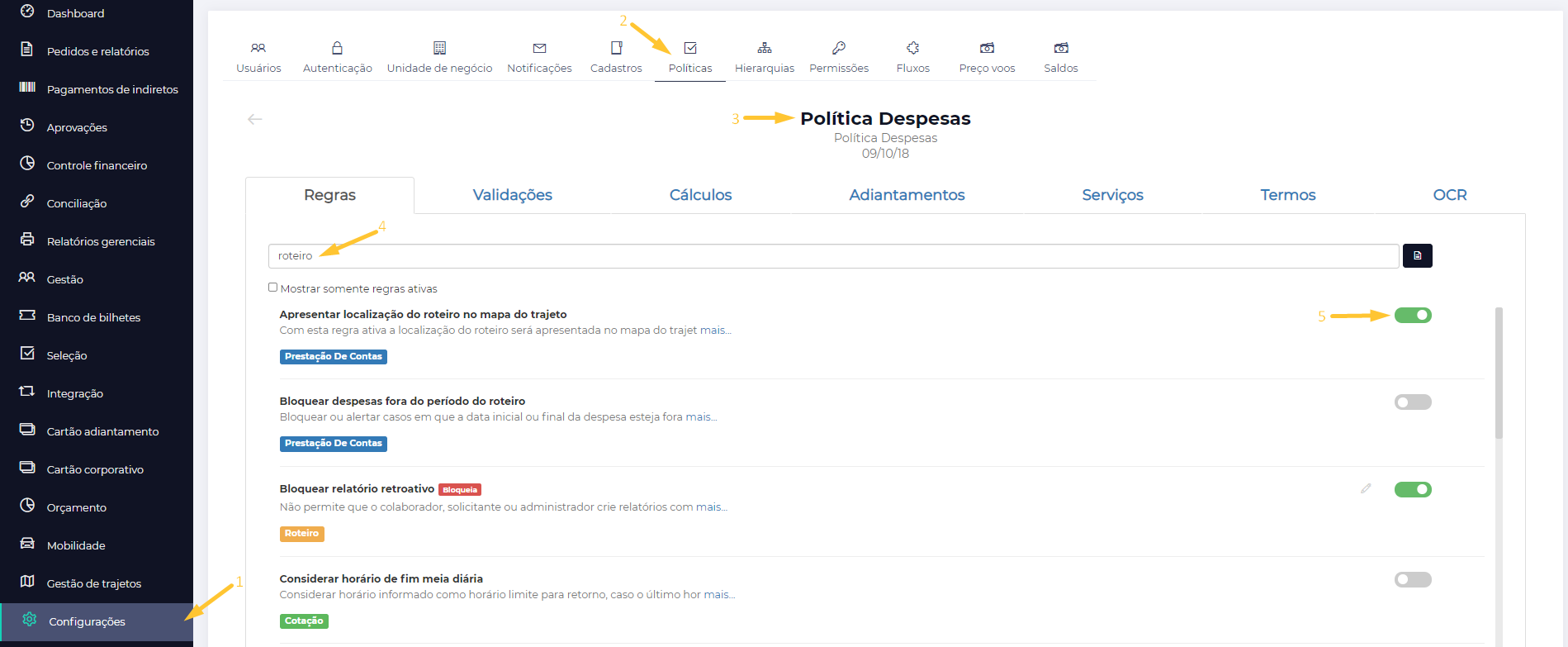Switch to the Adiantamentos tab
Viewport: 1568px width, 647px height.
[907, 195]
